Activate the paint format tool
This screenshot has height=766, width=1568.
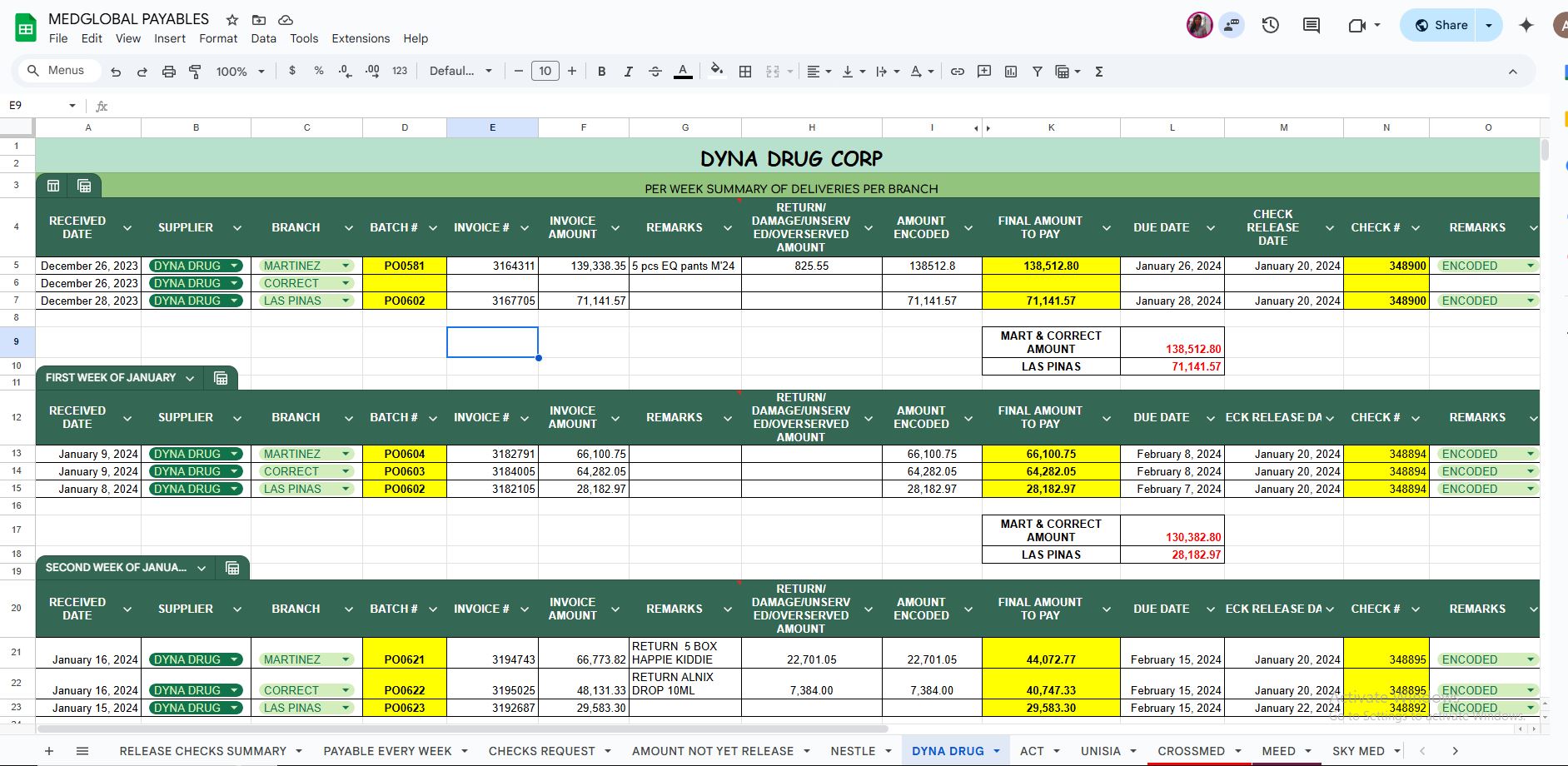(x=196, y=72)
